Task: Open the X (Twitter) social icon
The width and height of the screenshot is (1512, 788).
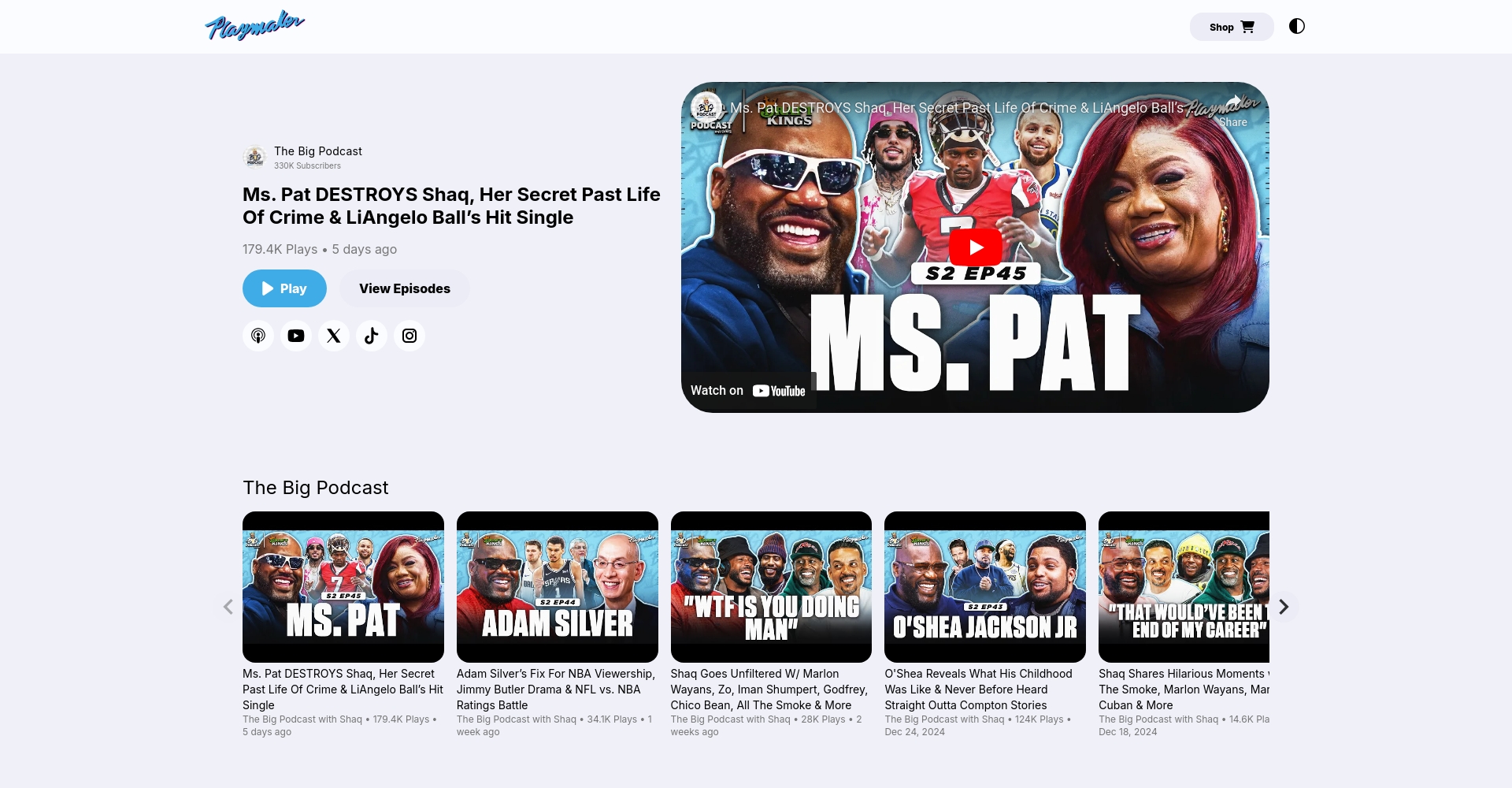Action: tap(334, 336)
